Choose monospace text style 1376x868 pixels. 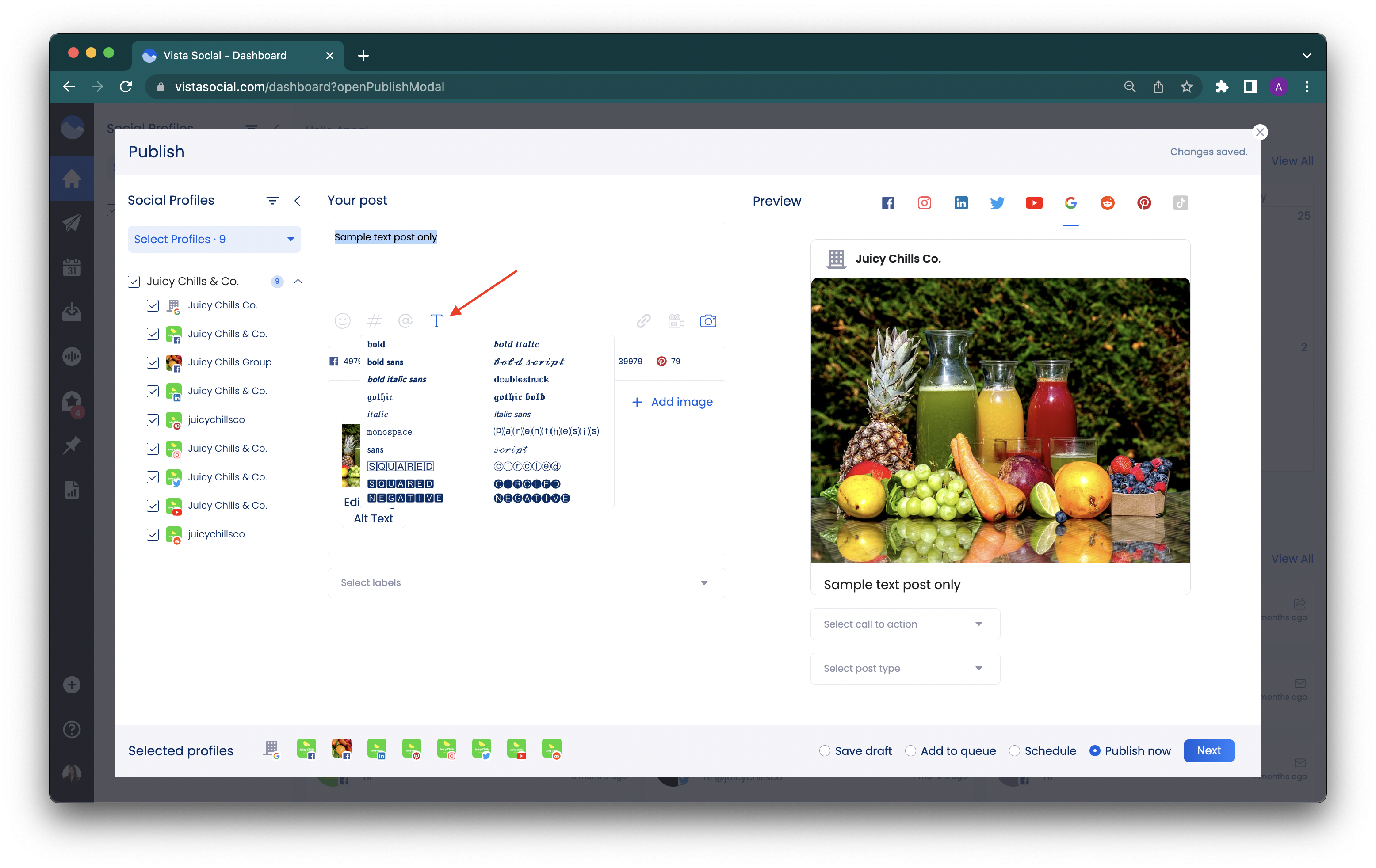coord(389,432)
